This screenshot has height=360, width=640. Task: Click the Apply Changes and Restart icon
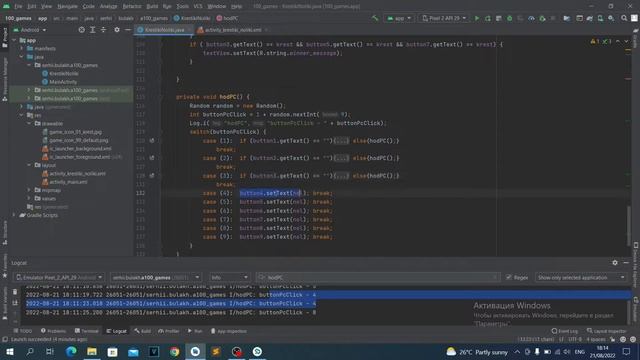[x=488, y=18]
